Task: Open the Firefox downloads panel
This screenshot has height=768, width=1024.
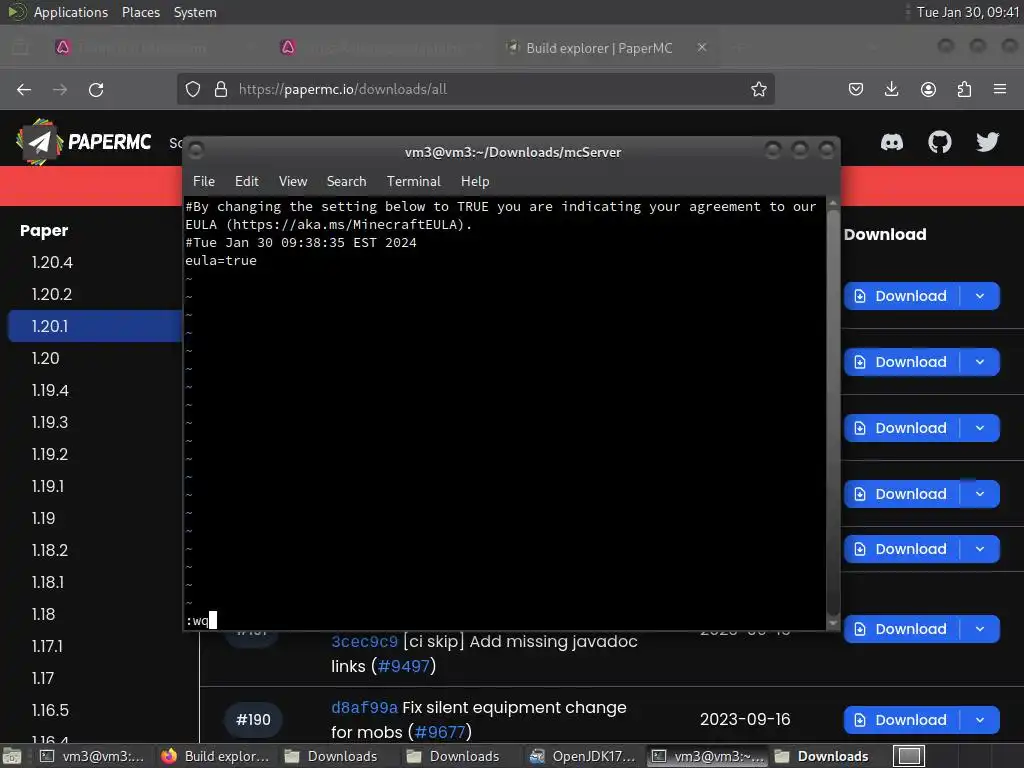Action: 891,89
